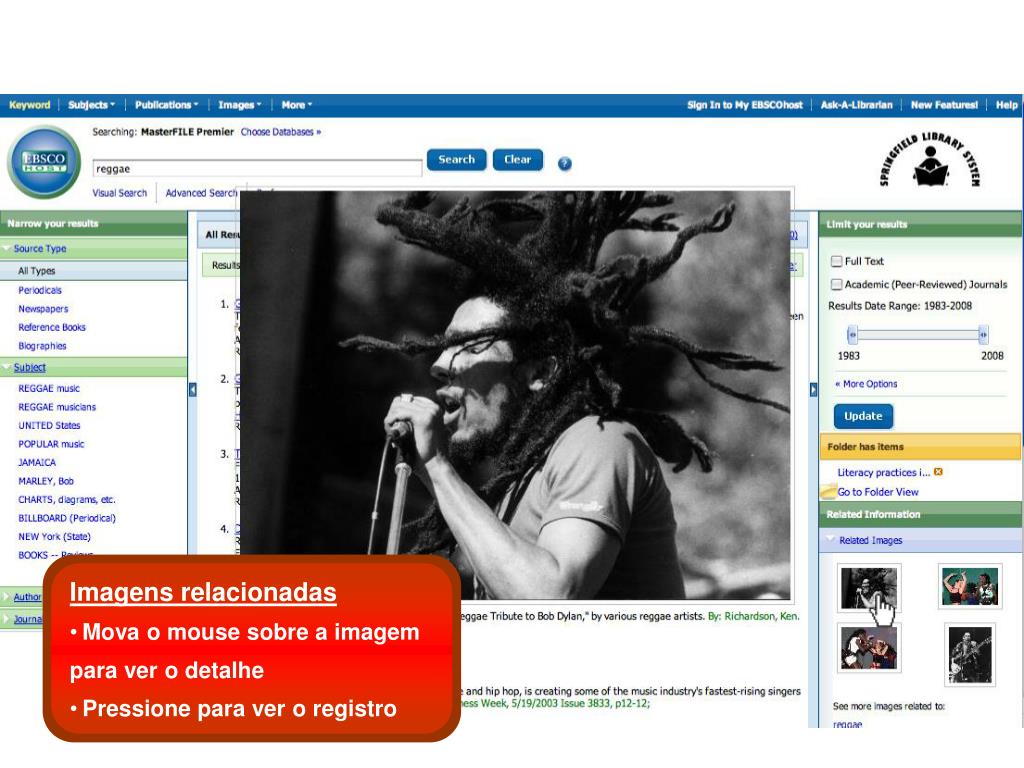1024x768 pixels.
Task: Tick the Full Text checkbox
Action: tap(836, 261)
